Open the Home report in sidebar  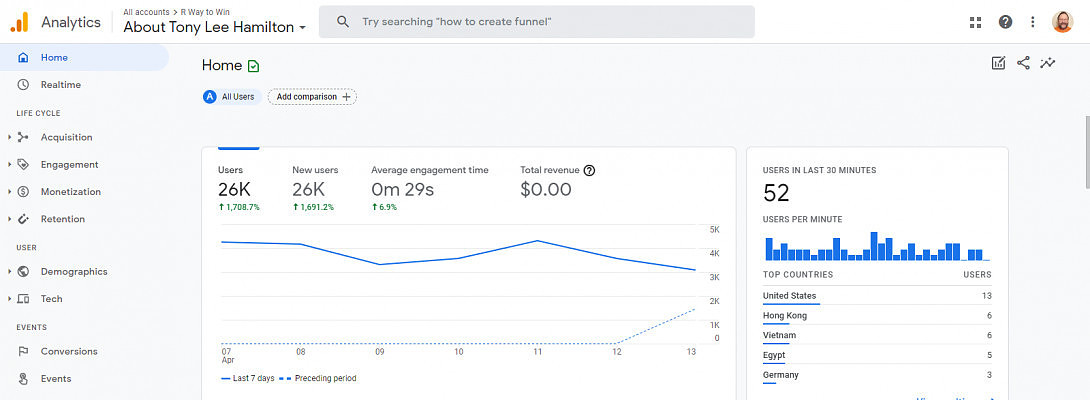click(84, 58)
